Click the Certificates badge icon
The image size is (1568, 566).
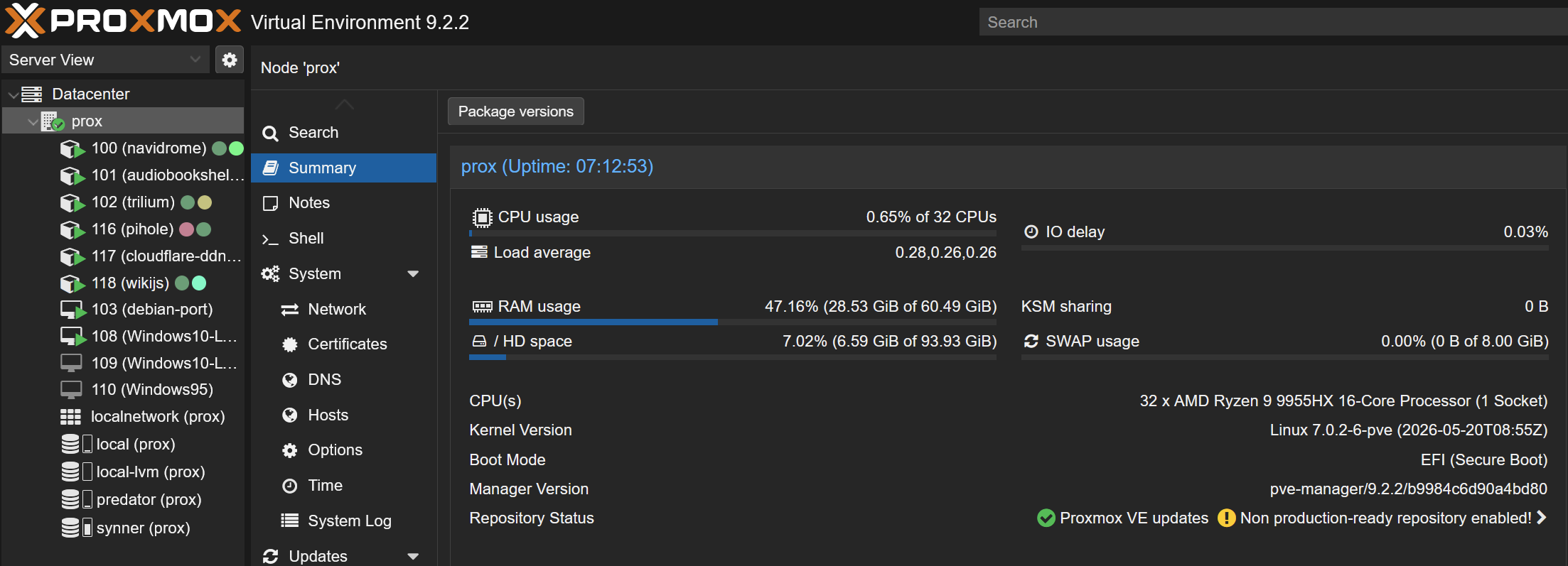289,344
